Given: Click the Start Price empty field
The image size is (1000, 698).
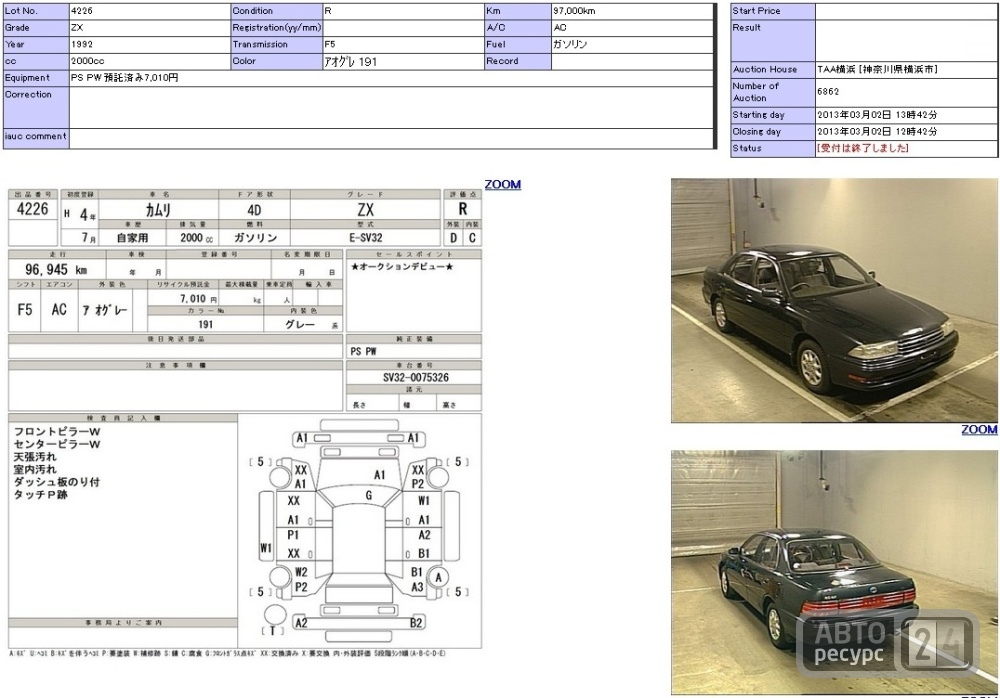Looking at the screenshot, I should pyautogui.click(x=906, y=11).
